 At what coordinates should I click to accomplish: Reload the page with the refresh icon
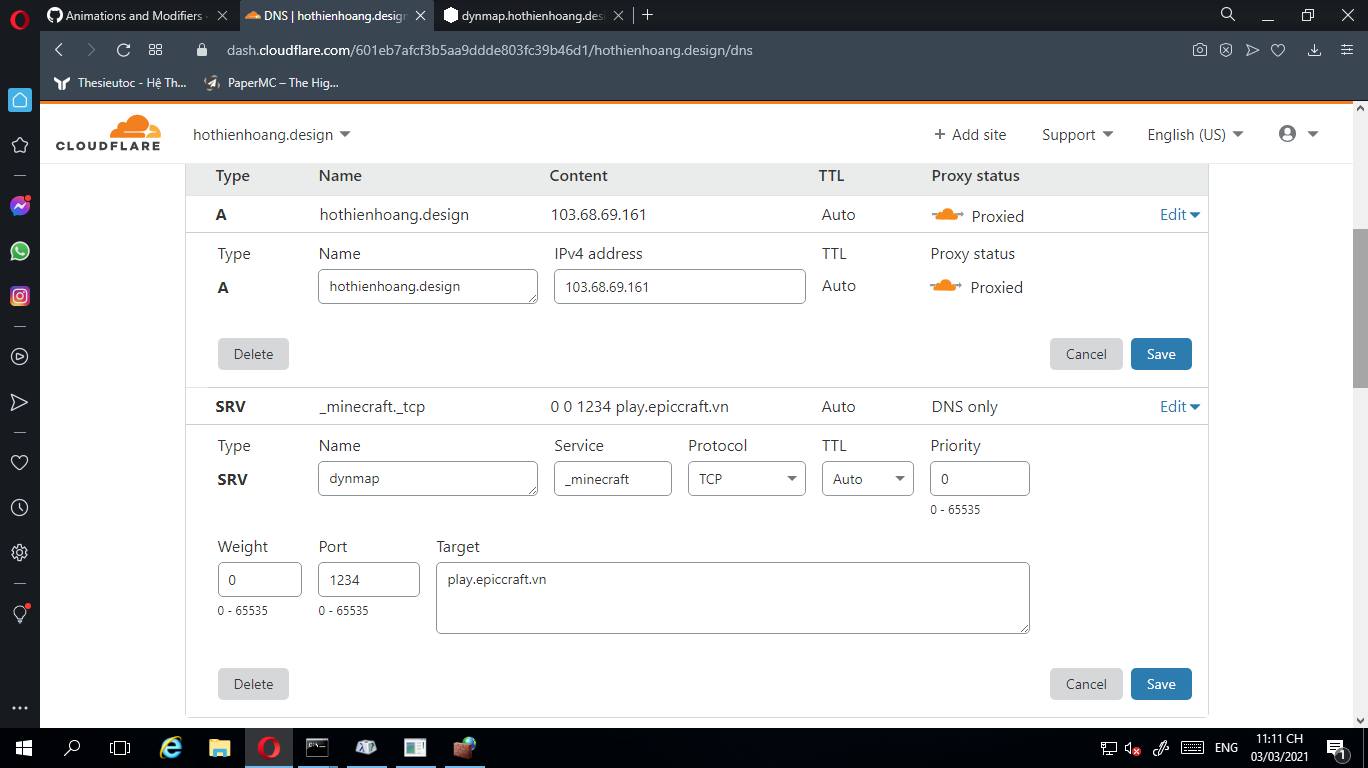pos(123,50)
